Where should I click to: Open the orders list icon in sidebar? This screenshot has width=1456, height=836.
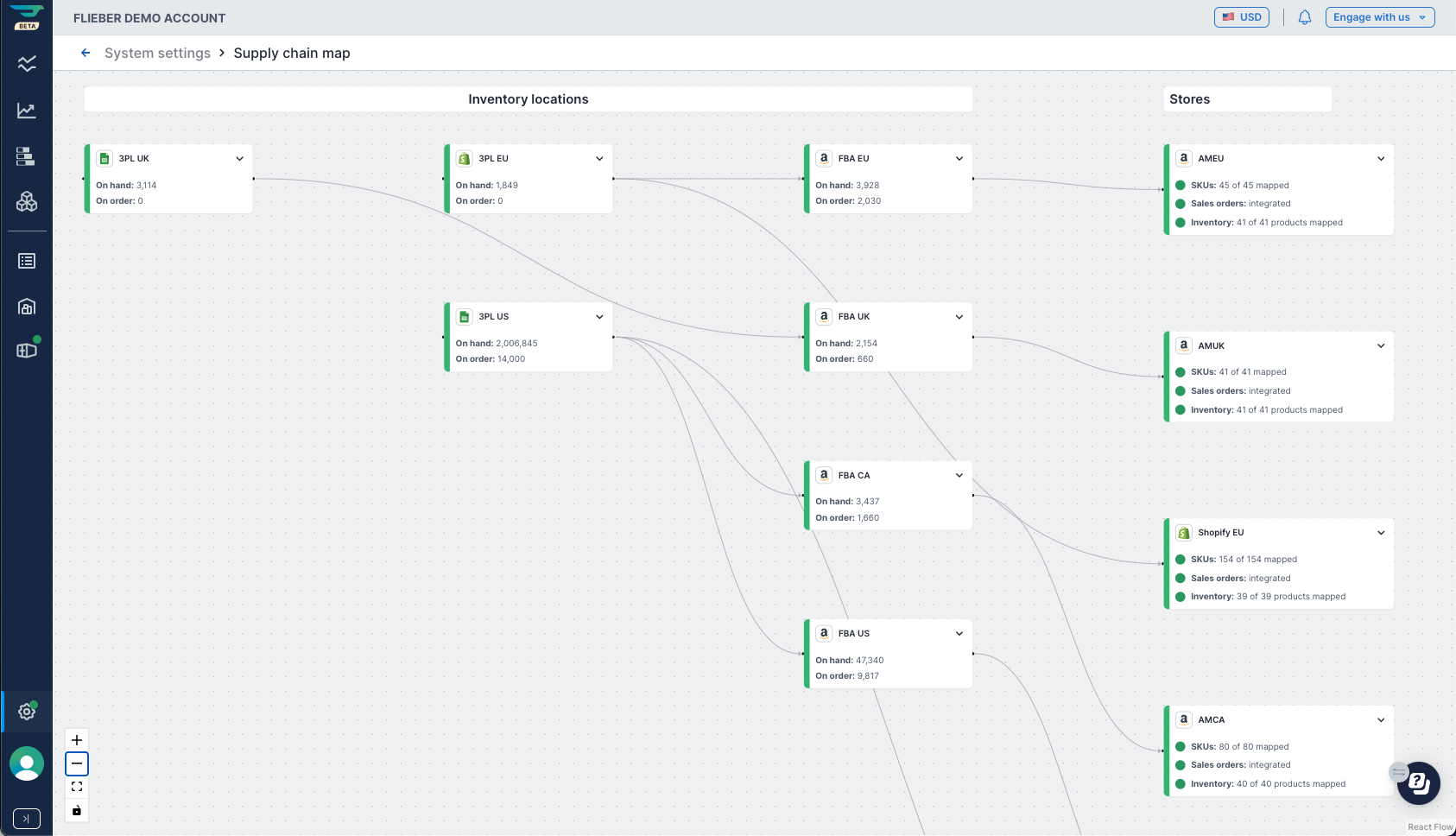(x=26, y=260)
